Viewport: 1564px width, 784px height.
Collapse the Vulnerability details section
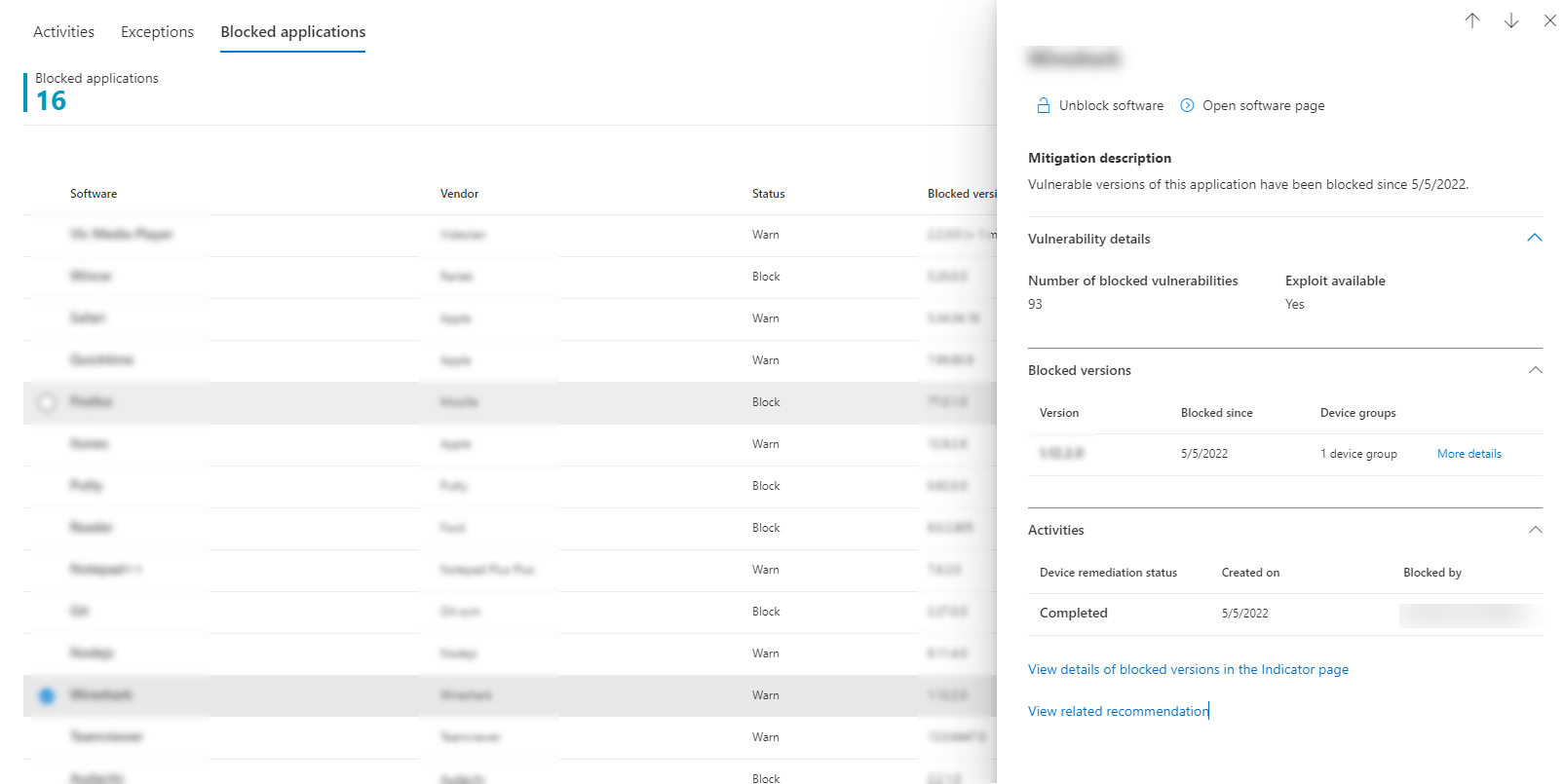pos(1535,238)
